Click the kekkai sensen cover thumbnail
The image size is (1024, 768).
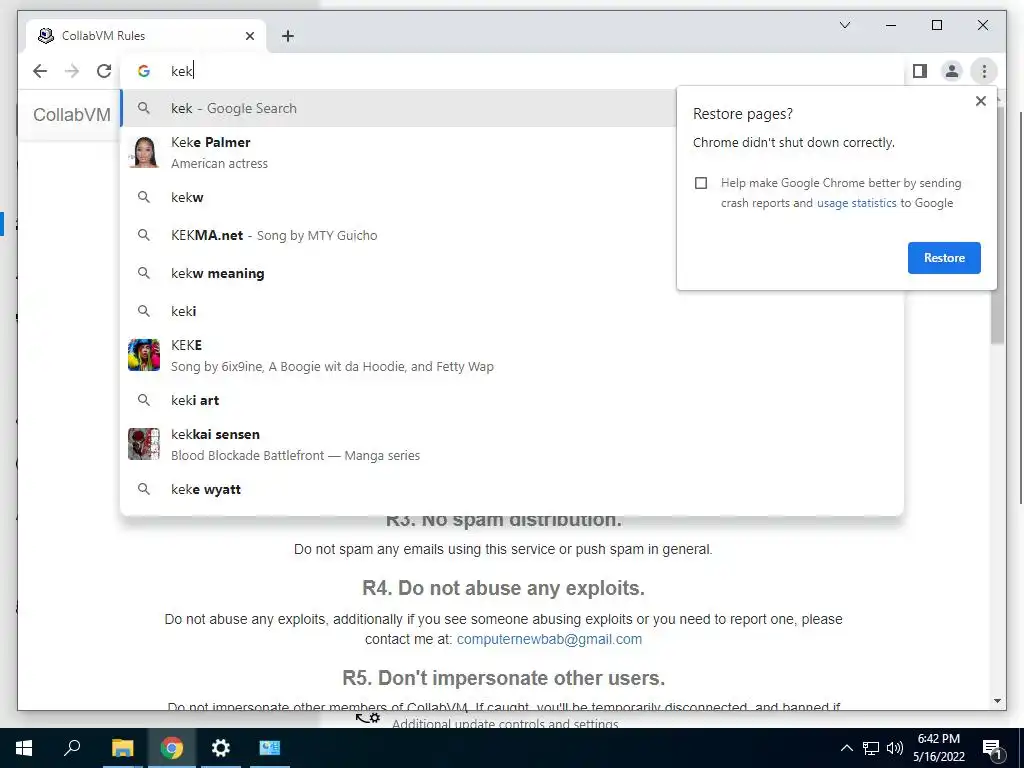[x=144, y=444]
